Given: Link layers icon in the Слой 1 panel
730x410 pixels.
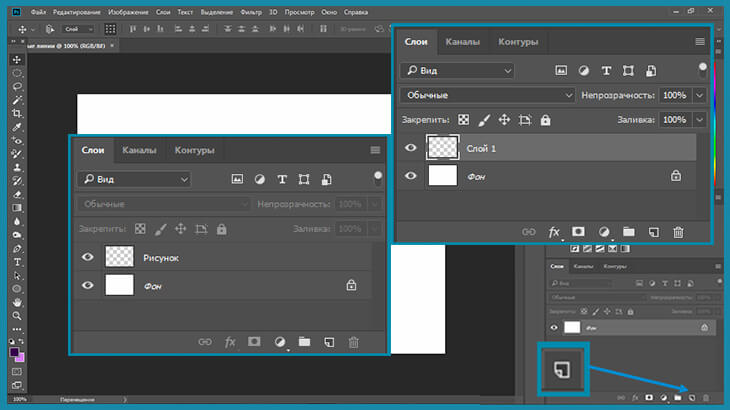Looking at the screenshot, I should pyautogui.click(x=528, y=232).
